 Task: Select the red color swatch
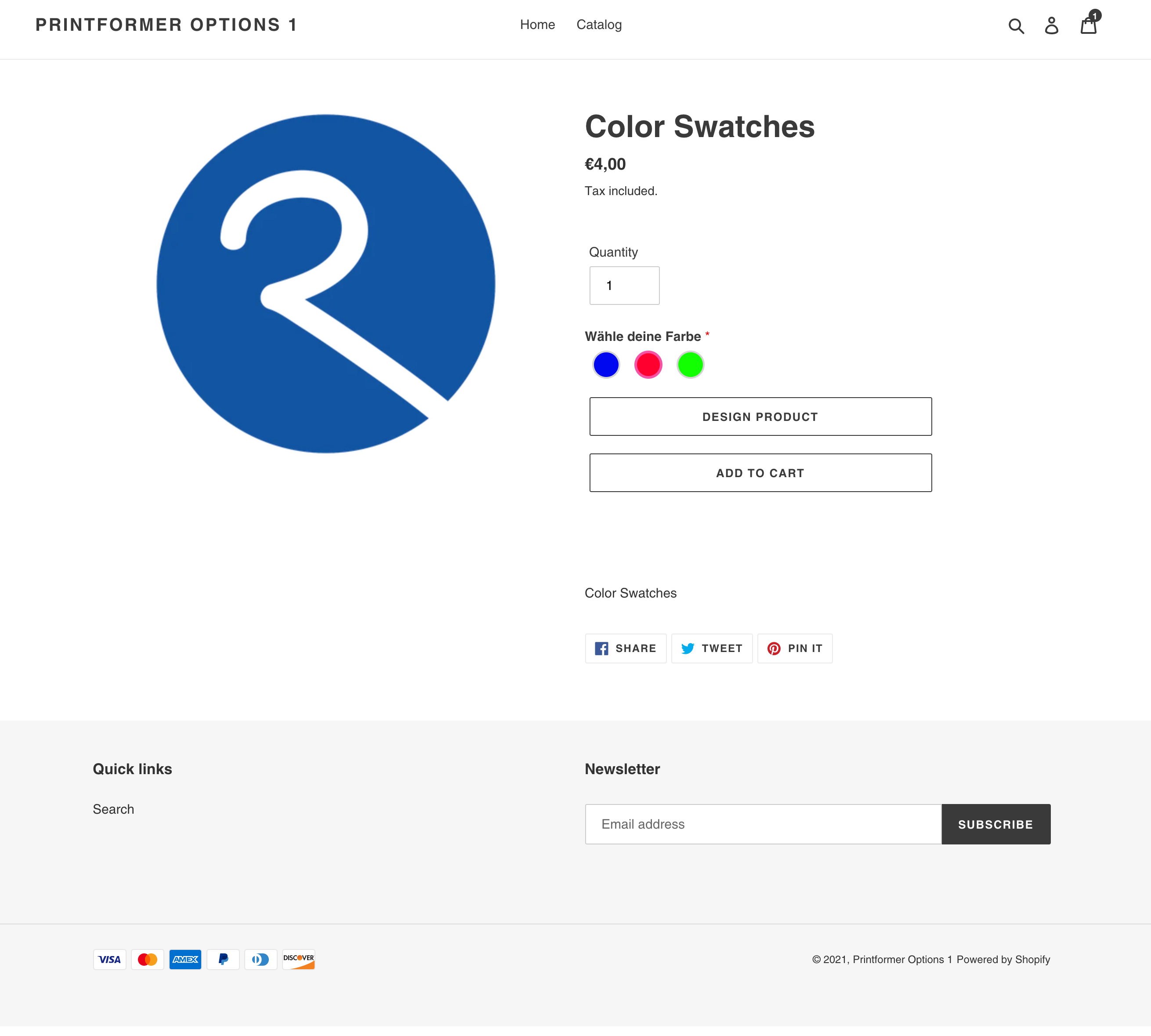pyautogui.click(x=648, y=365)
